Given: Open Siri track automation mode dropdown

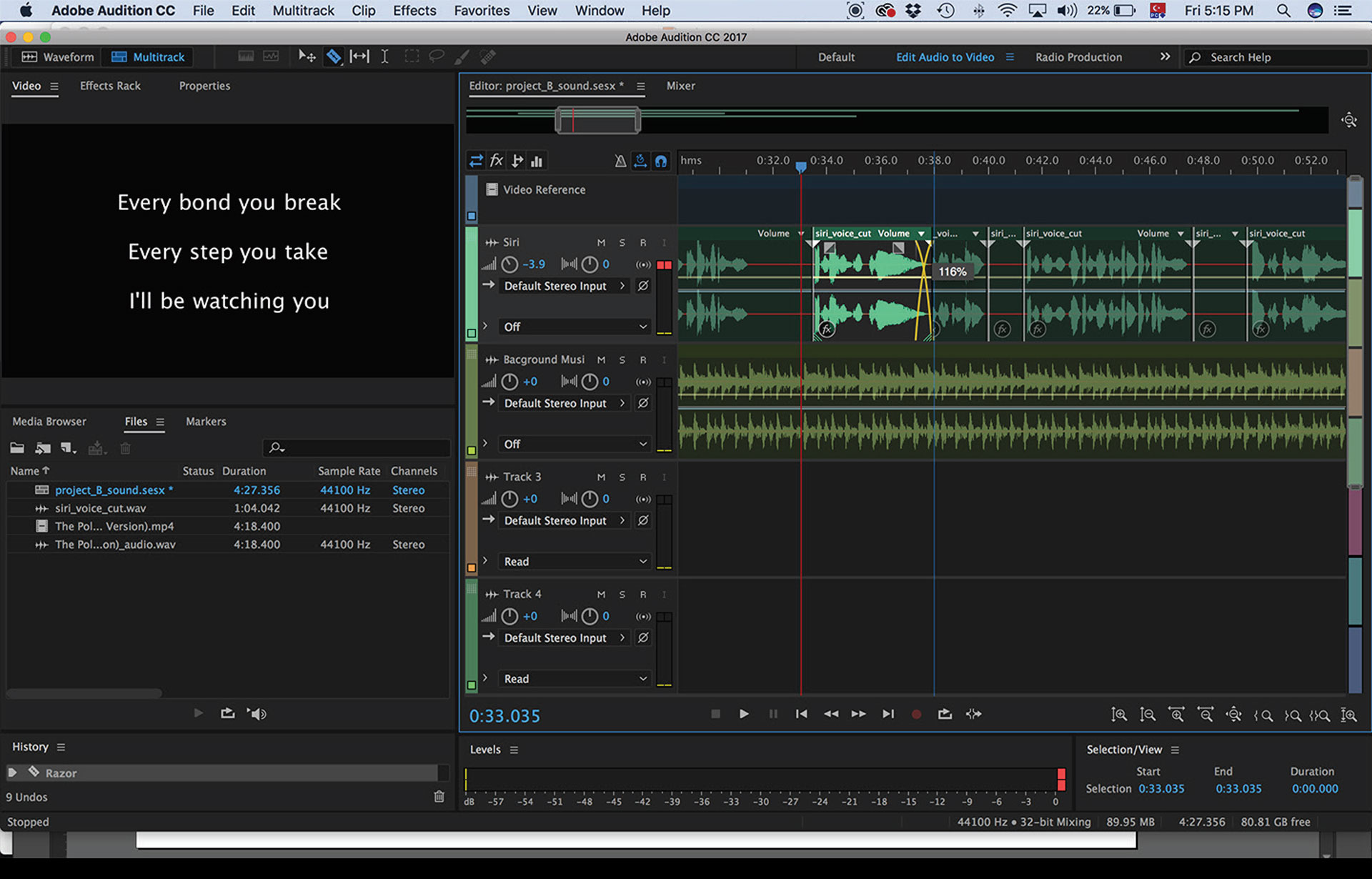Looking at the screenshot, I should [574, 327].
